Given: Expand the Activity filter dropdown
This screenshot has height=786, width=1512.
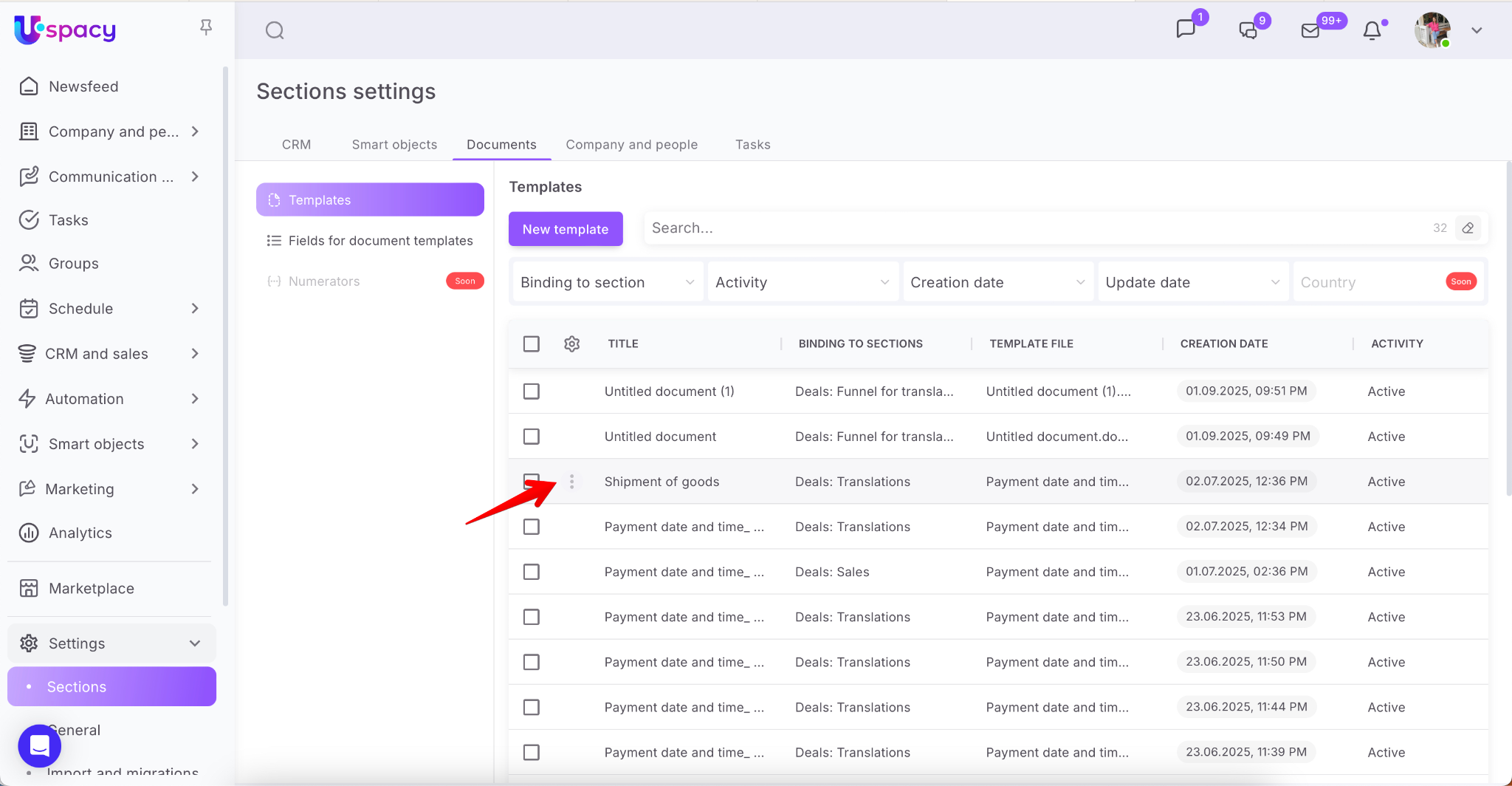Looking at the screenshot, I should click(802, 282).
